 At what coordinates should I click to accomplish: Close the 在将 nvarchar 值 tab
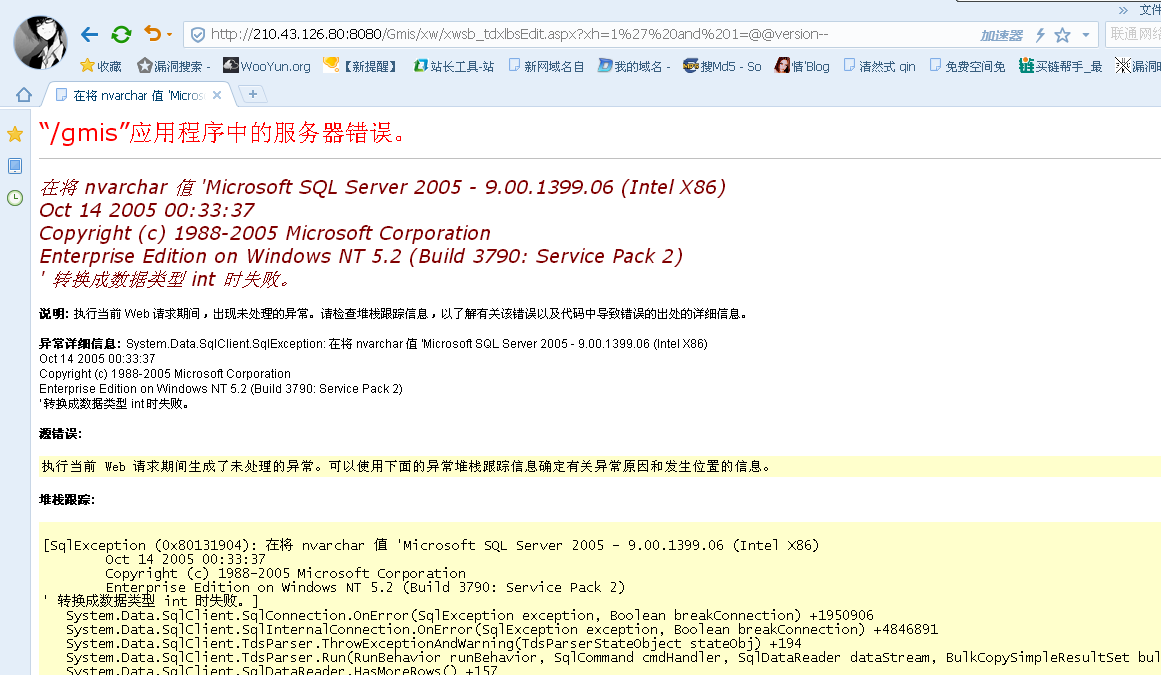[x=217, y=95]
